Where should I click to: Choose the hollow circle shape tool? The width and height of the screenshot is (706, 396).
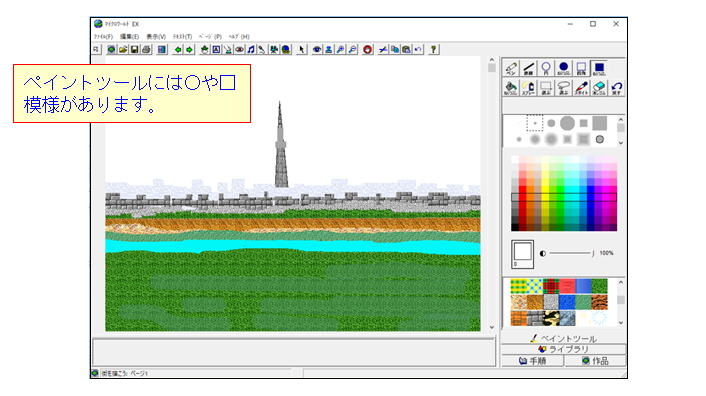pyautogui.click(x=546, y=68)
